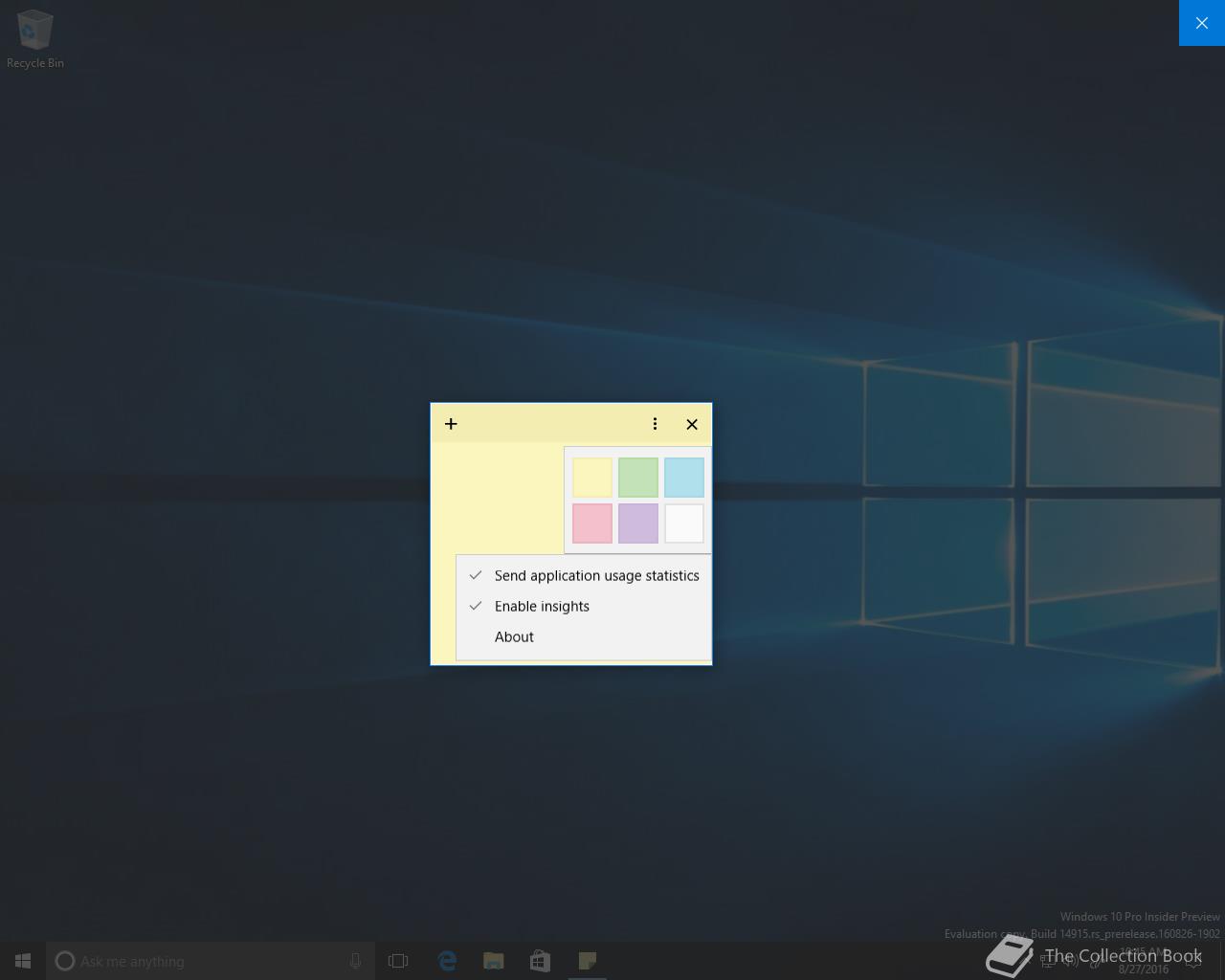Viewport: 1225px width, 980px height.
Task: Open Task View from the taskbar
Action: (x=398, y=961)
